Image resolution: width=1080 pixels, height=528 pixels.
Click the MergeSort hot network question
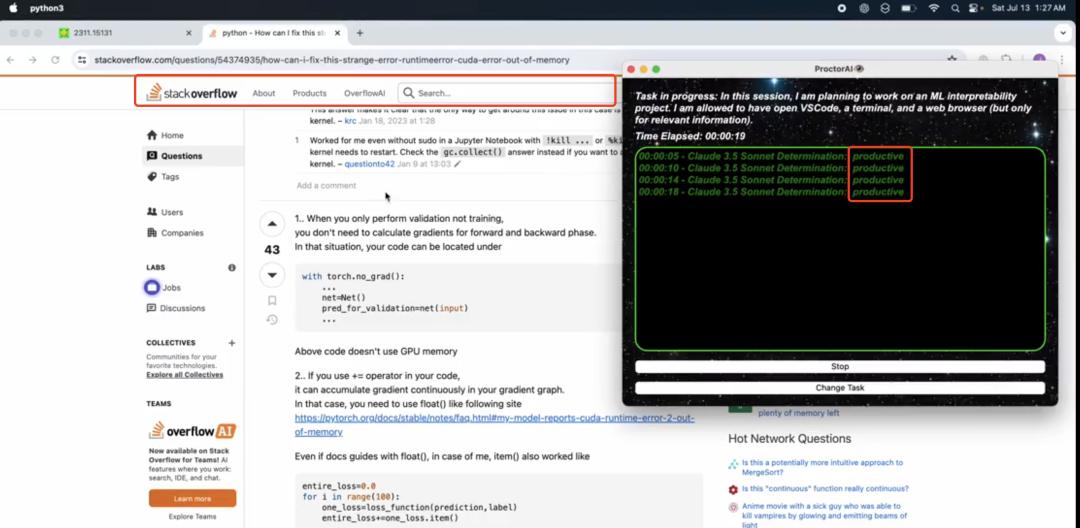822,467
